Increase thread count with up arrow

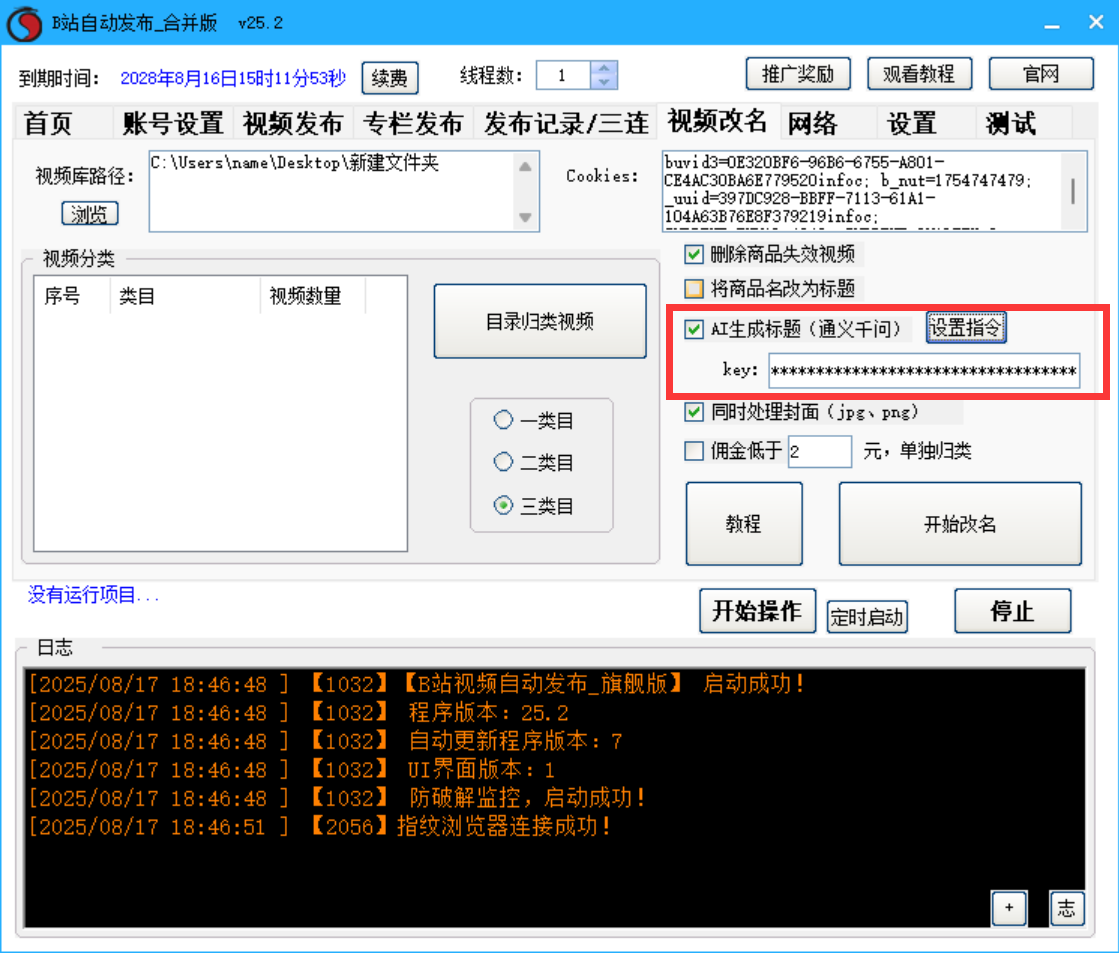point(604,68)
